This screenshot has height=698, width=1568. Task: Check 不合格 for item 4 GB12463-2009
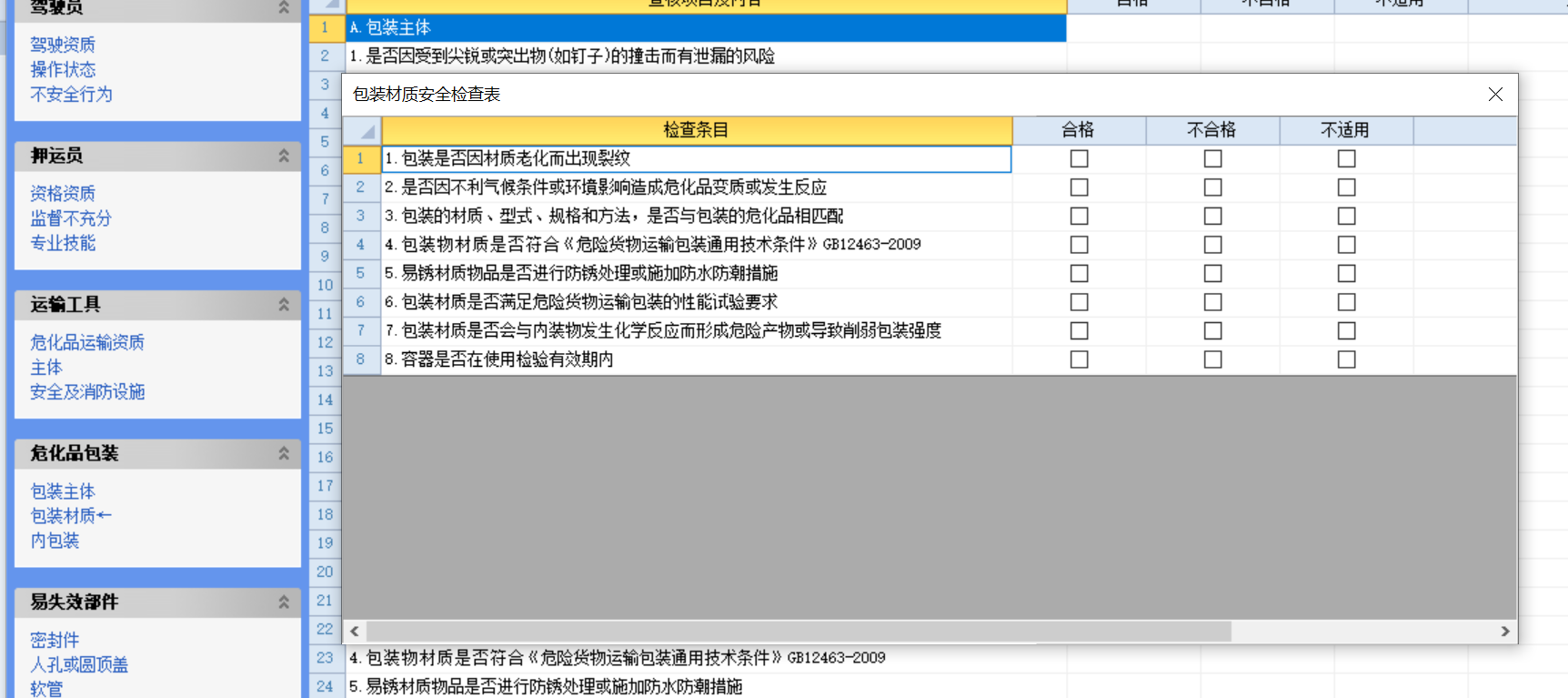pos(1212,245)
